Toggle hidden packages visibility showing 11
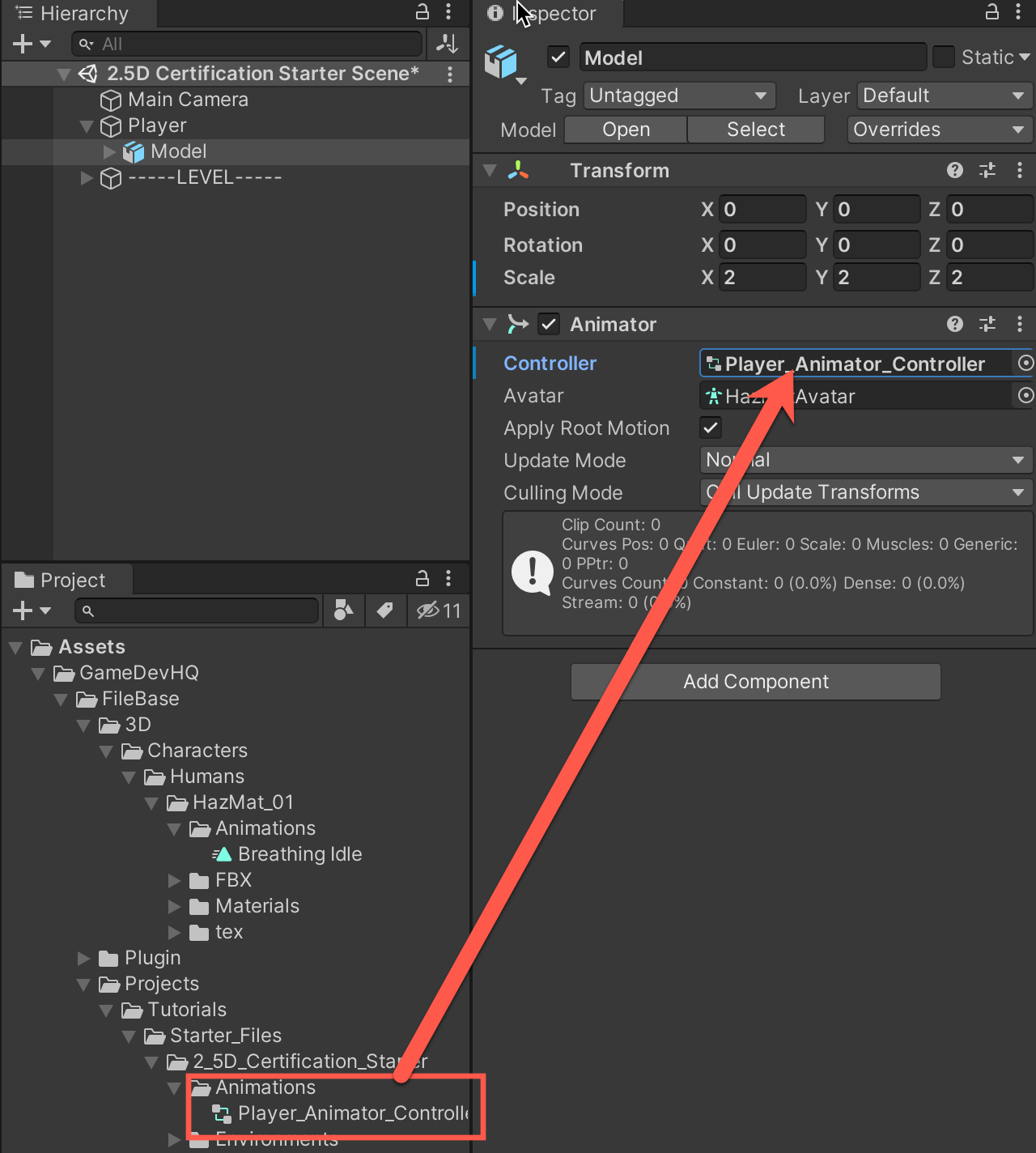Viewport: 1036px width, 1153px height. (439, 611)
